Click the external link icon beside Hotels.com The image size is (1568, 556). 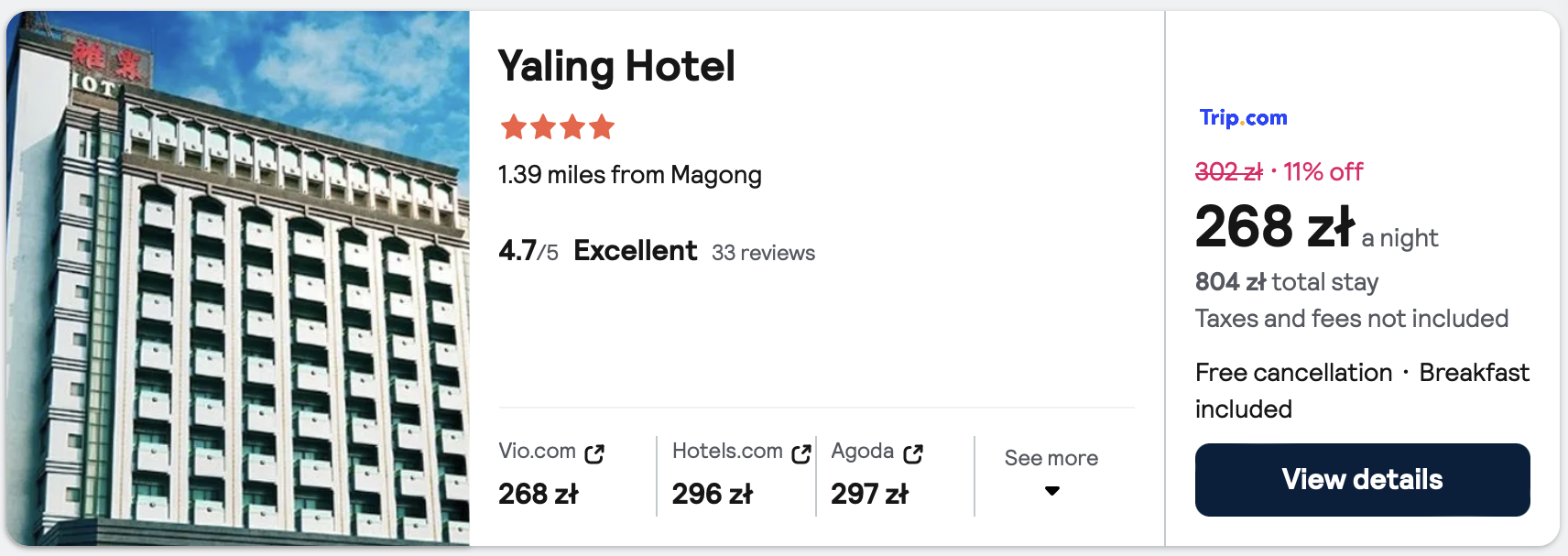tap(801, 453)
